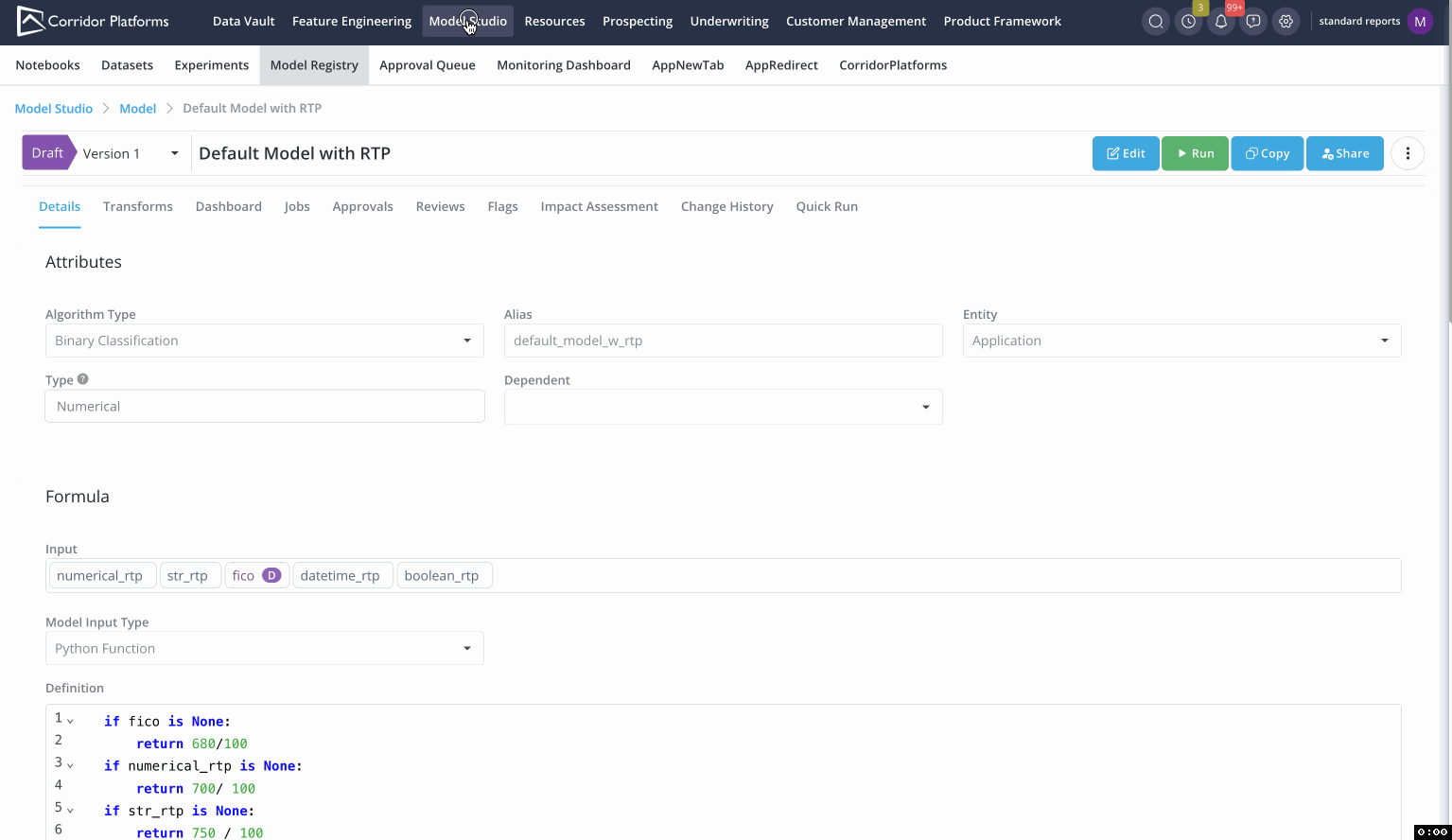
Task: Open the three-dot more actions menu
Action: 1408,153
